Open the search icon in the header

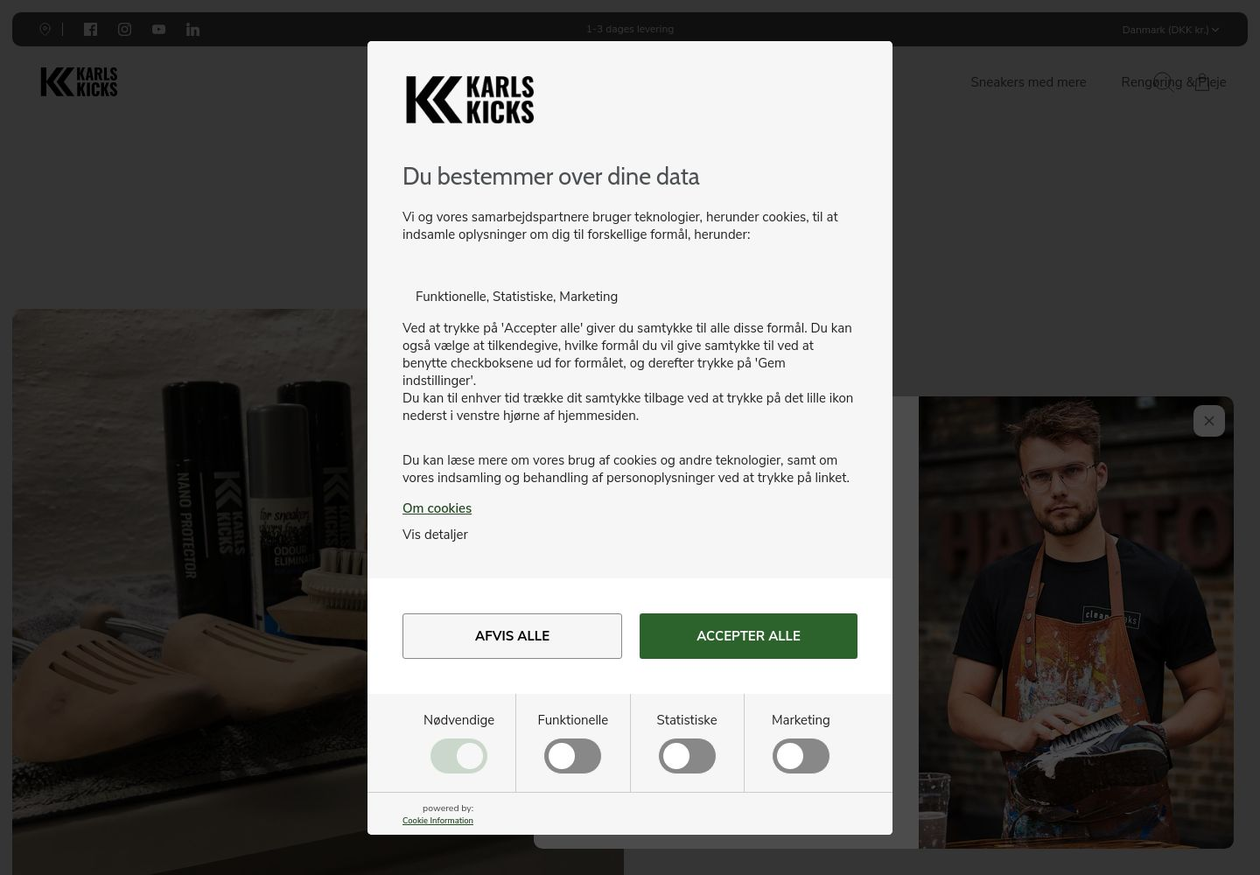pos(1162,81)
